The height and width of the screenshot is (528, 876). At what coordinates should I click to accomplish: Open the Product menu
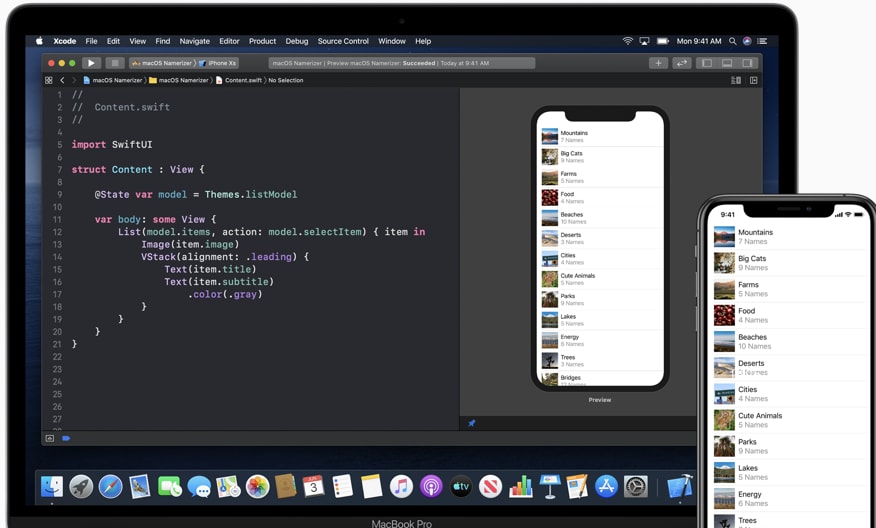click(262, 41)
